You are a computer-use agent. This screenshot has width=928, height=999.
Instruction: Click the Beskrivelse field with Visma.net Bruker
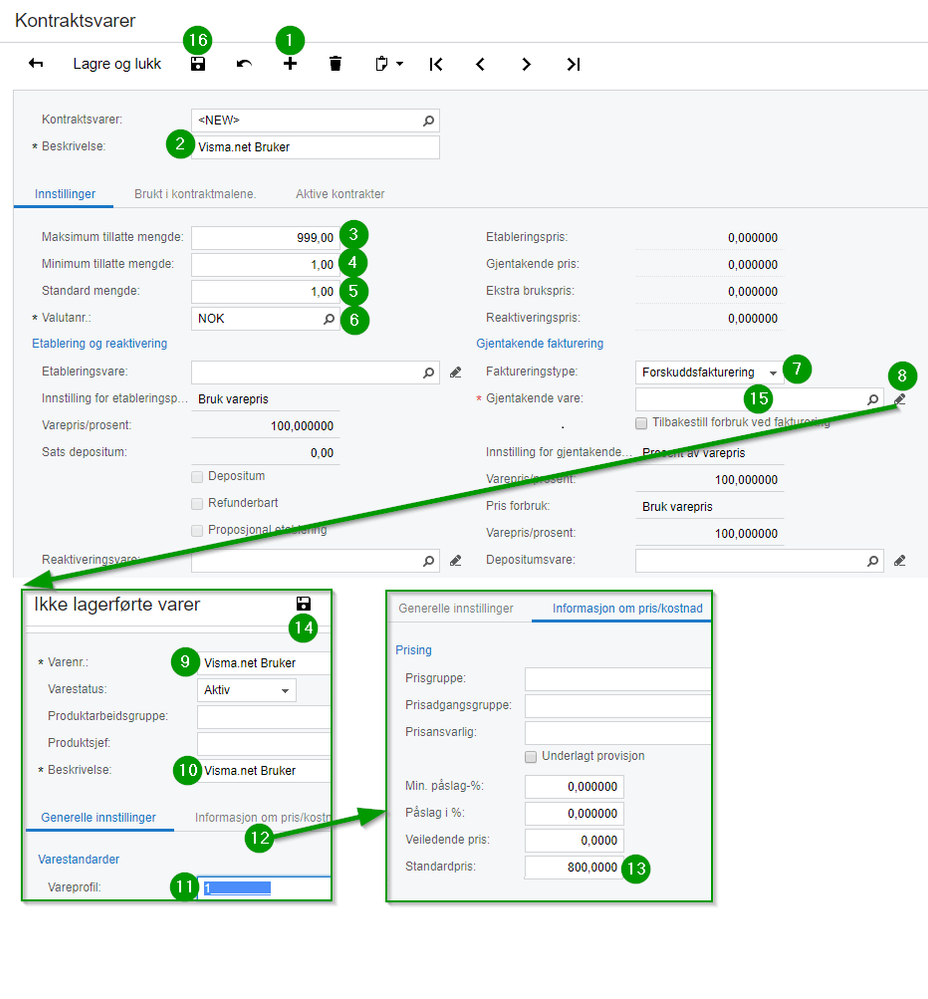pyautogui.click(x=315, y=147)
